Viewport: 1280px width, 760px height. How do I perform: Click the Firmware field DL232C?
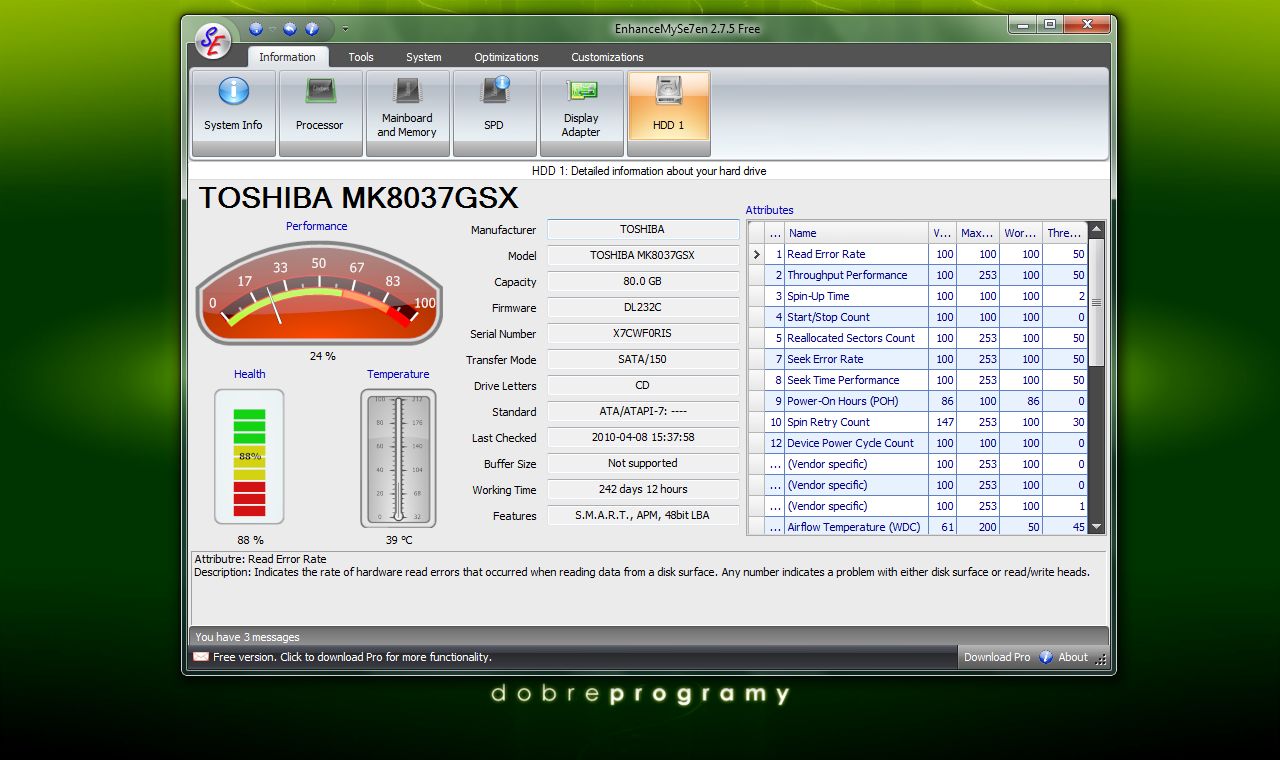pos(643,307)
